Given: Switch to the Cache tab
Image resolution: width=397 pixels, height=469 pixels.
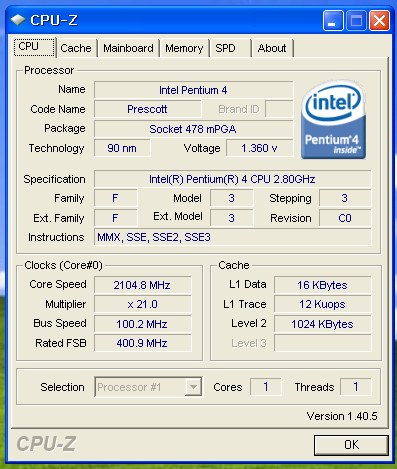Looking at the screenshot, I should 76,48.
